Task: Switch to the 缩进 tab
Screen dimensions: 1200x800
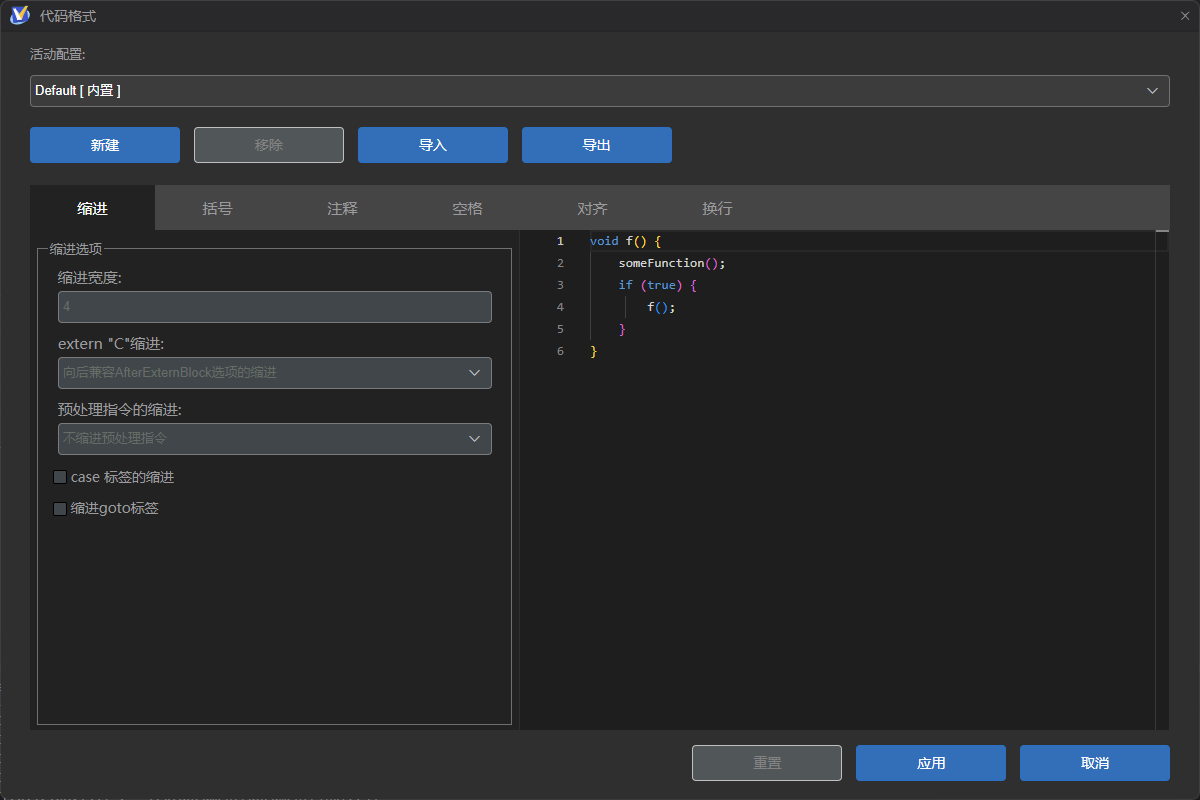Action: coord(92,209)
